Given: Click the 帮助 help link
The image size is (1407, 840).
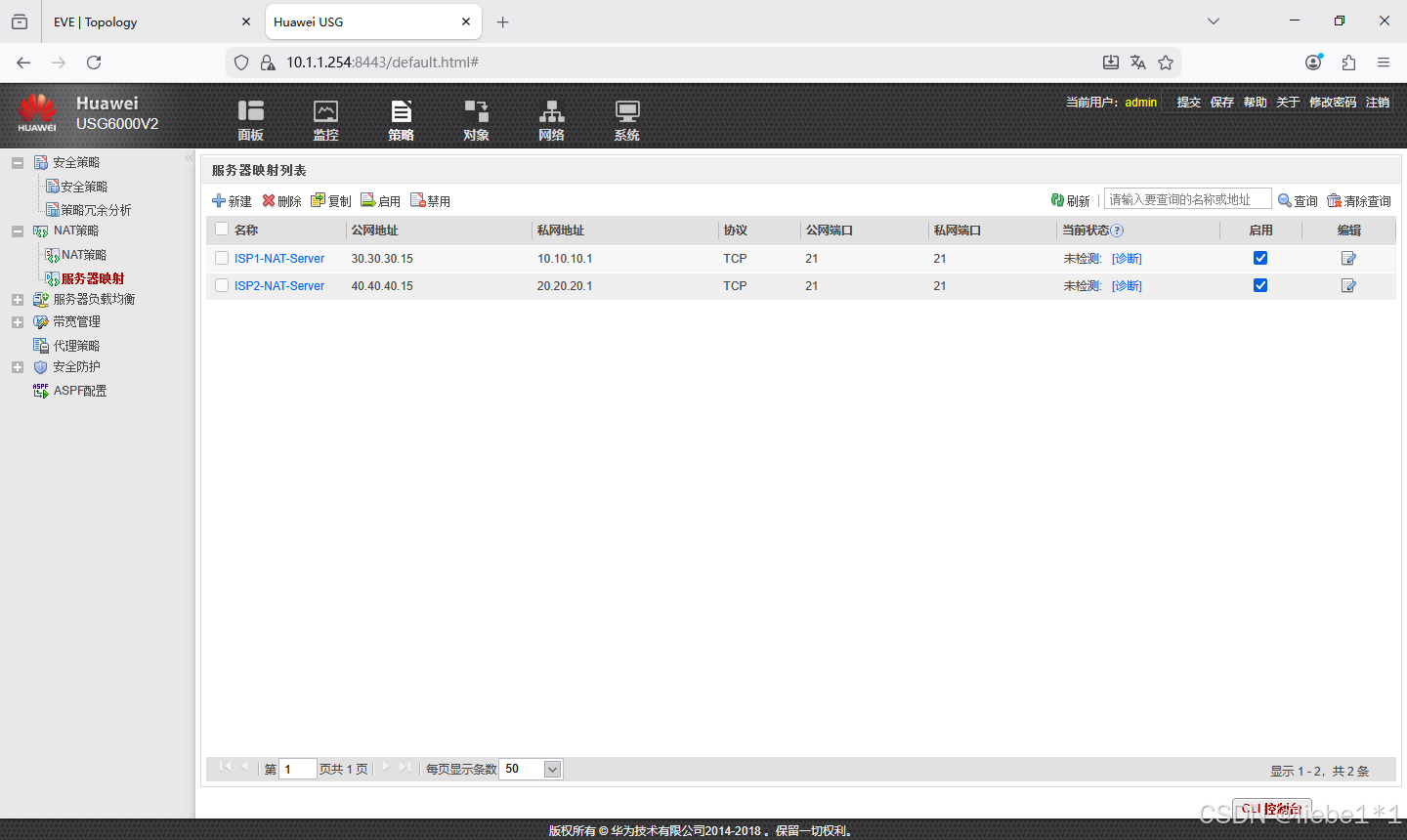Looking at the screenshot, I should click(x=1255, y=102).
